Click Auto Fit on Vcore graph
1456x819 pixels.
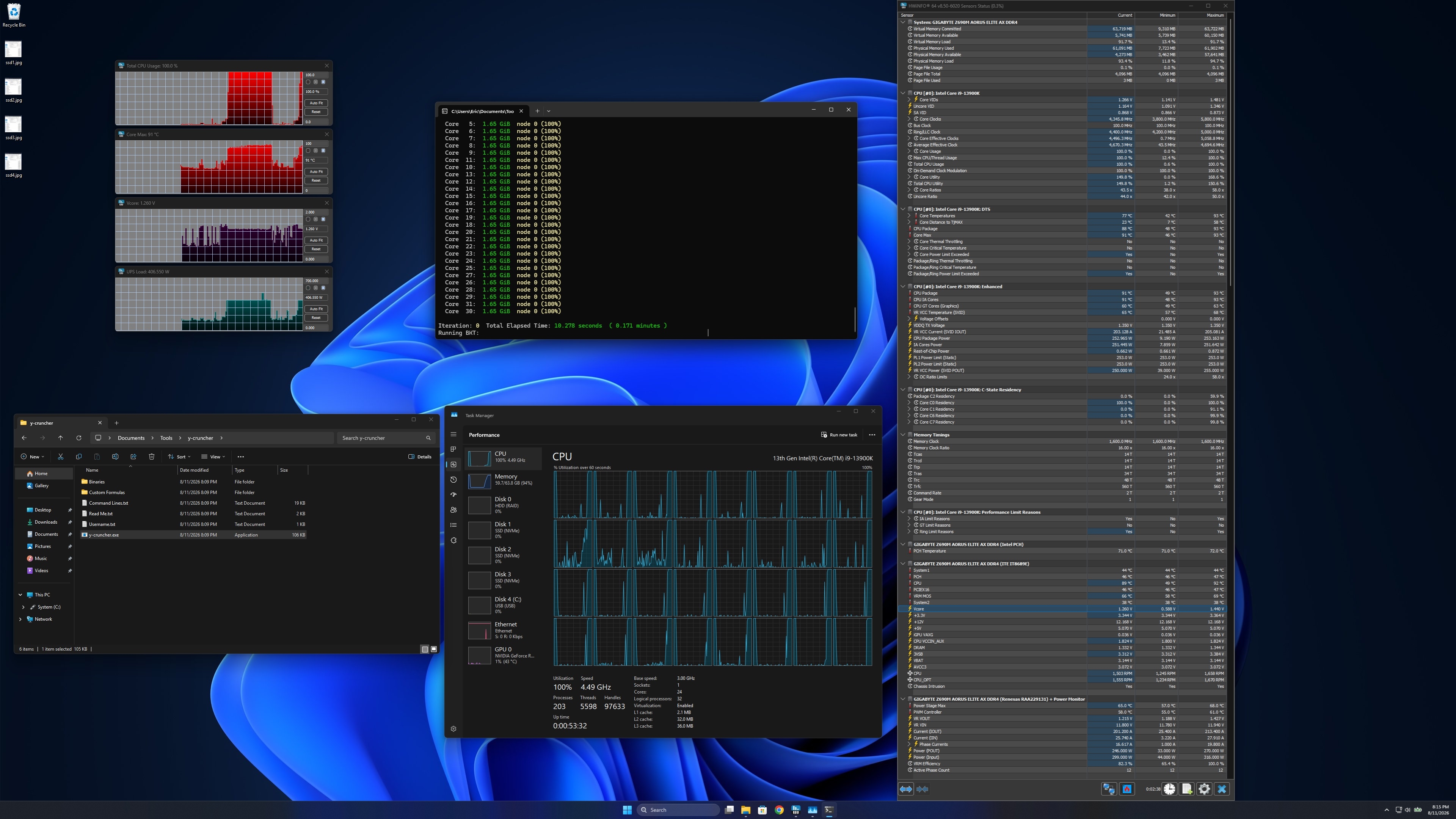[x=317, y=240]
